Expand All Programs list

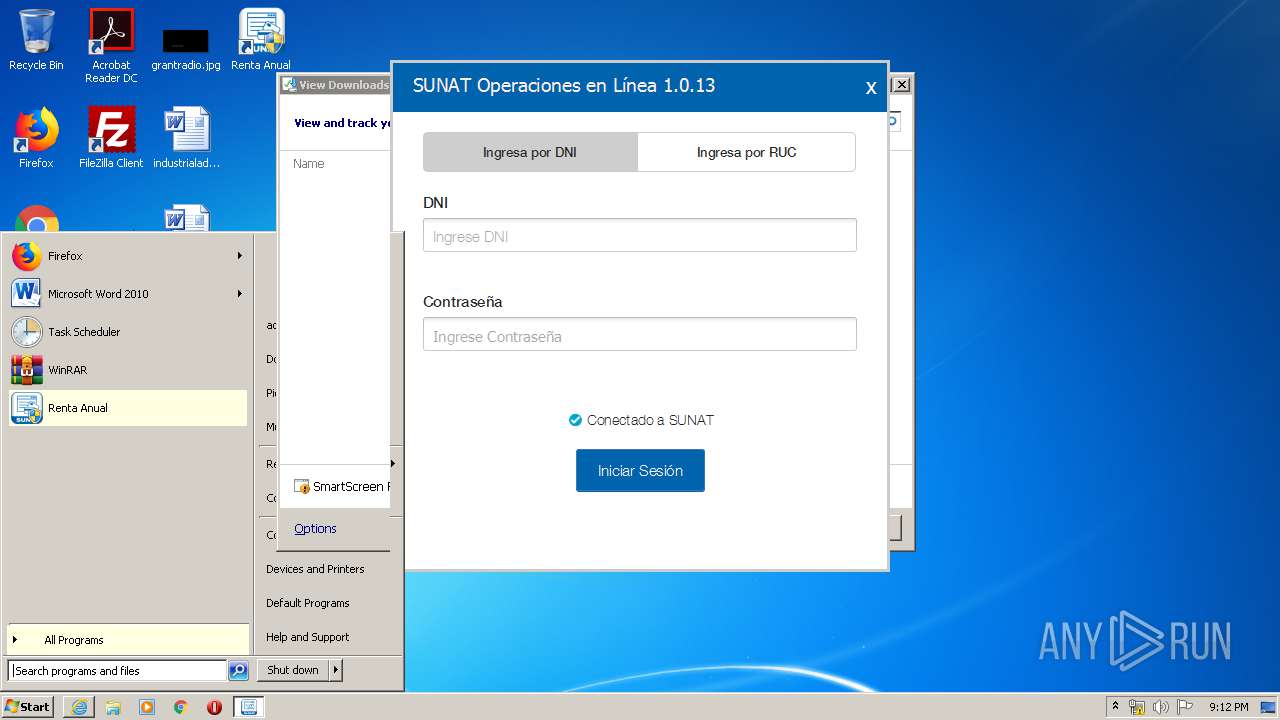[x=128, y=640]
